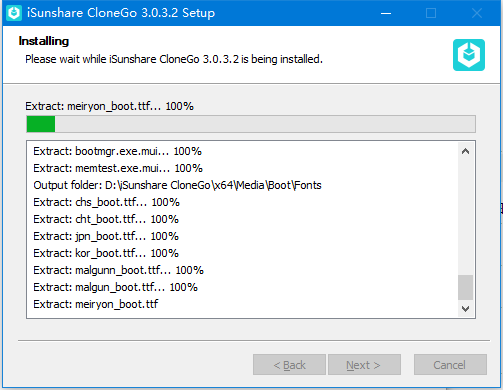The image size is (503, 390).
Task: Close the setup window
Action: click(x=477, y=13)
